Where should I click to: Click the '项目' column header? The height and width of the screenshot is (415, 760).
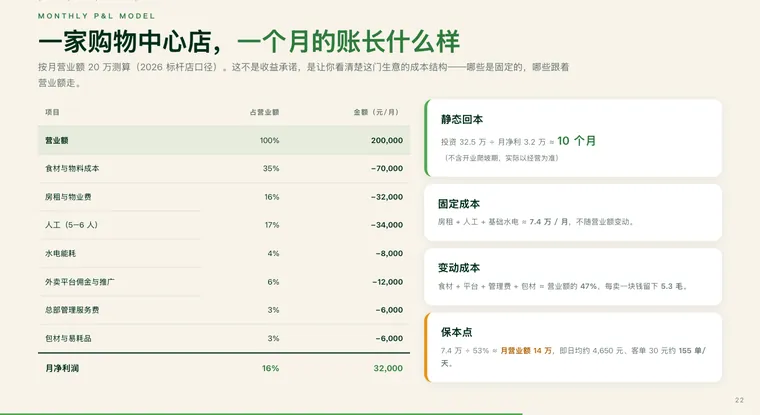click(52, 112)
